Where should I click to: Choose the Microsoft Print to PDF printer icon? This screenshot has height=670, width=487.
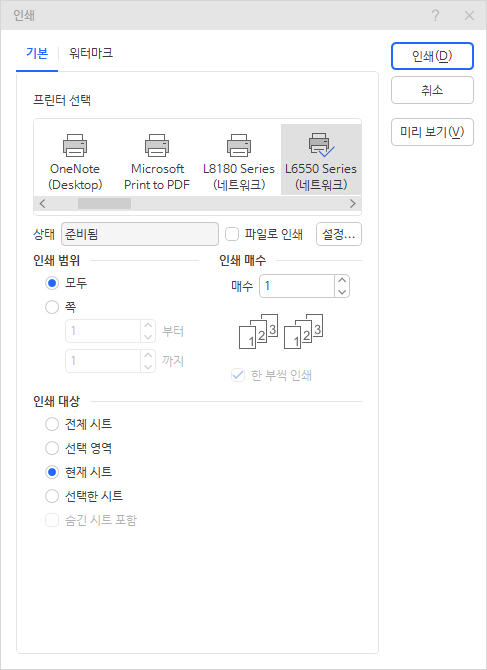pos(157,145)
